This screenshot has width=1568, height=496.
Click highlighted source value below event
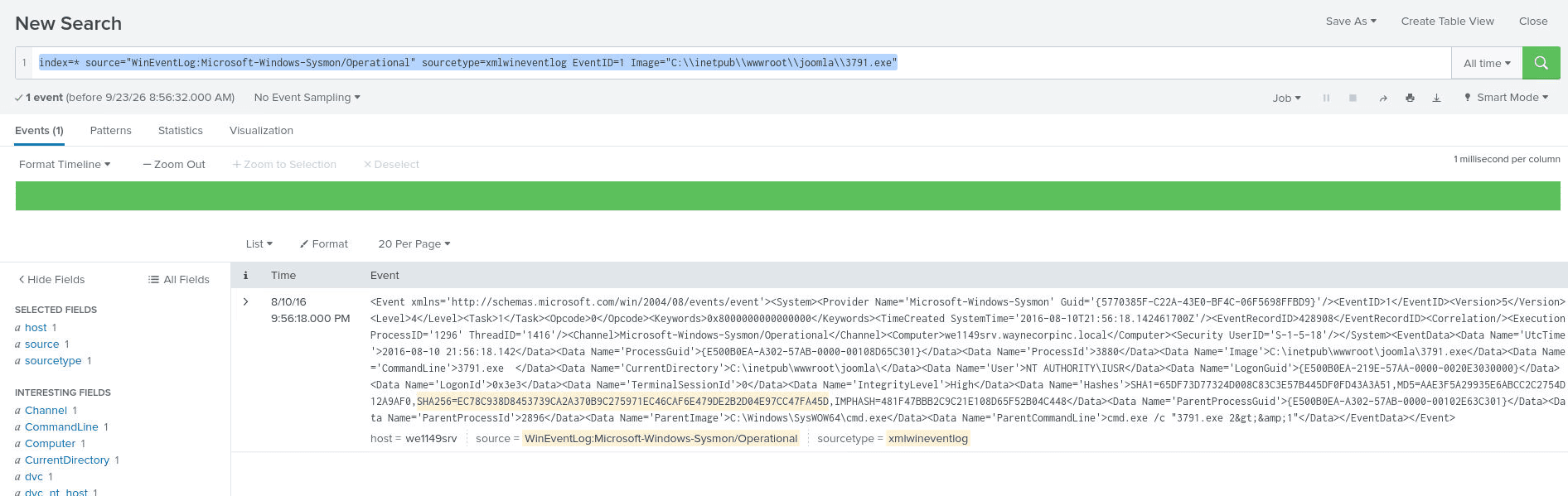pos(661,438)
